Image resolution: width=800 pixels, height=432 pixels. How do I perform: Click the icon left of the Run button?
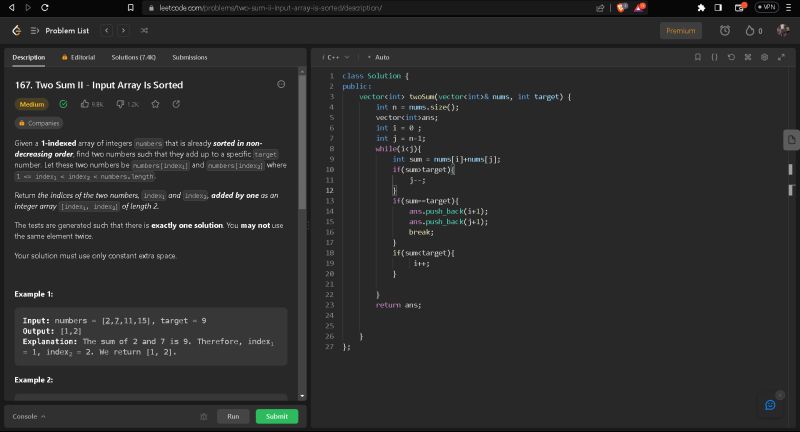[204, 417]
